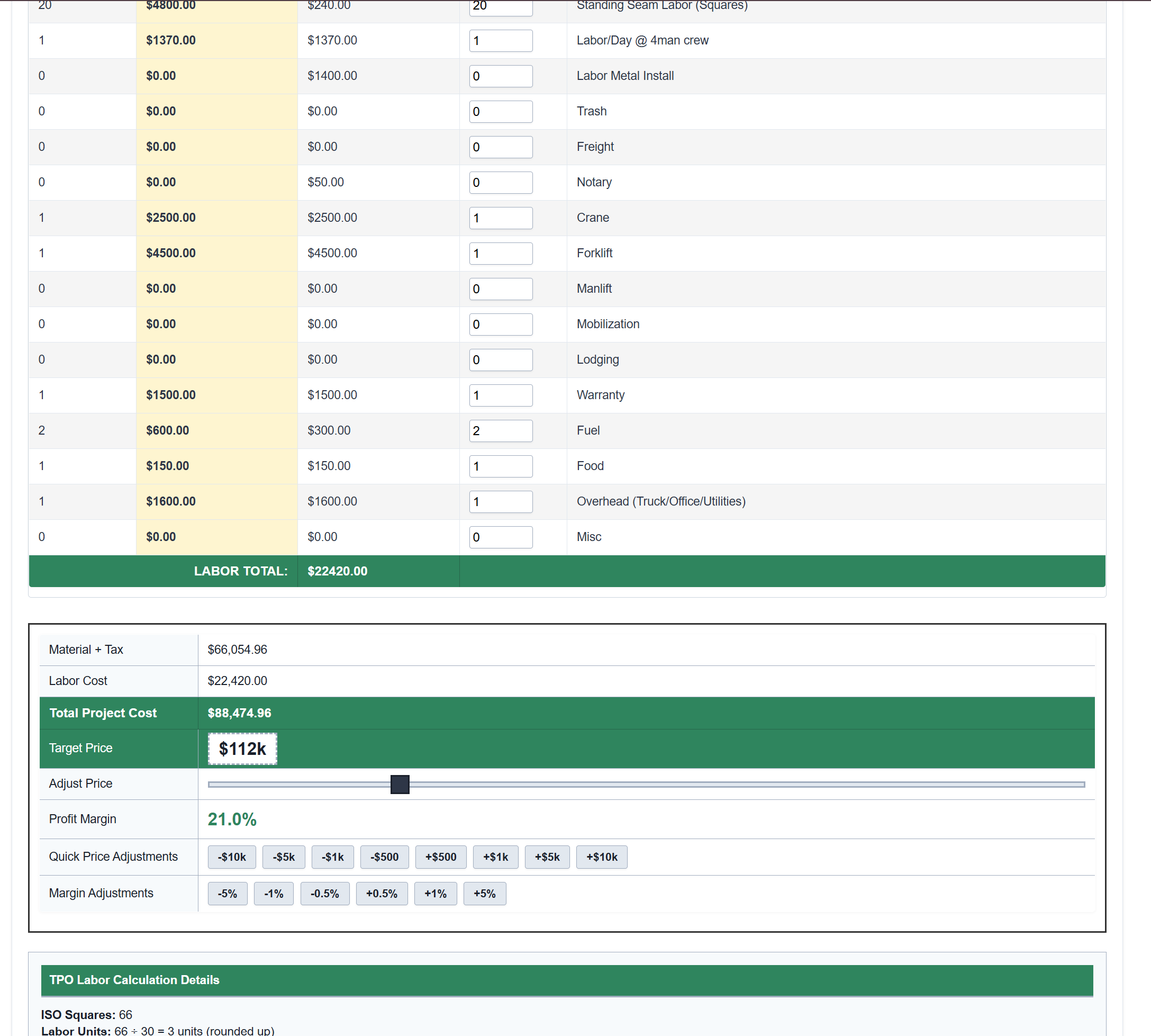Click the -$1k adjustment button
Image resolution: width=1151 pixels, height=1036 pixels.
[332, 857]
